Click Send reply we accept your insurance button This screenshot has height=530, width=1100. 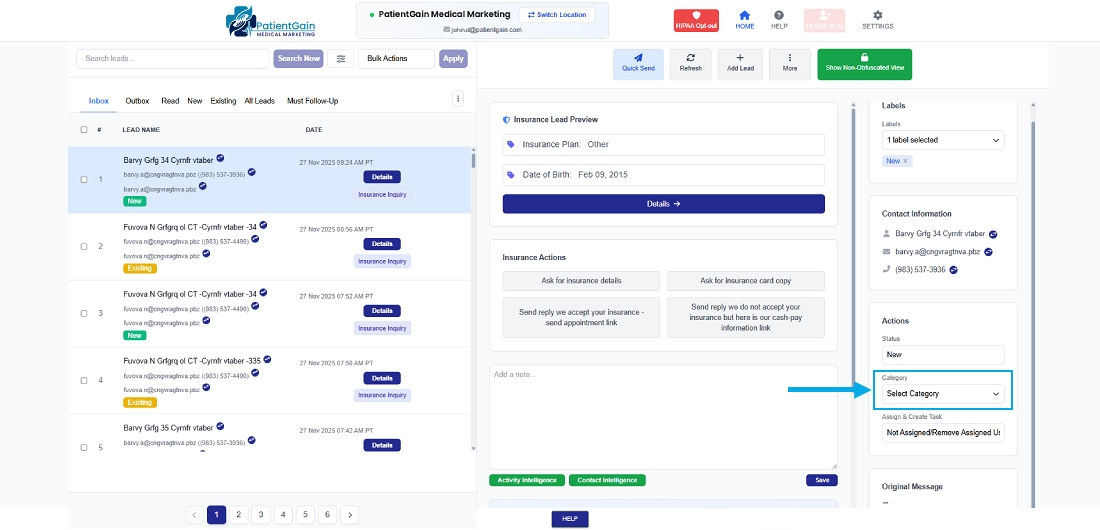582,317
